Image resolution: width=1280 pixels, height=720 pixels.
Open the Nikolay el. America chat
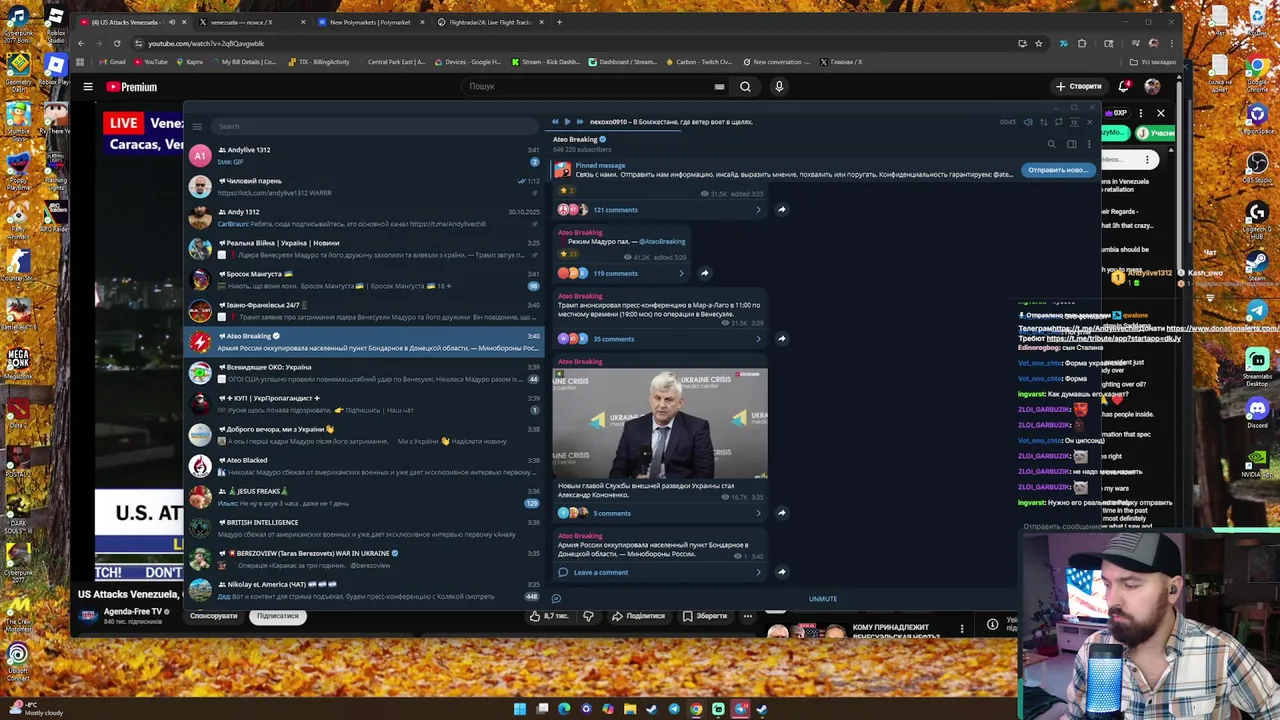(364, 589)
